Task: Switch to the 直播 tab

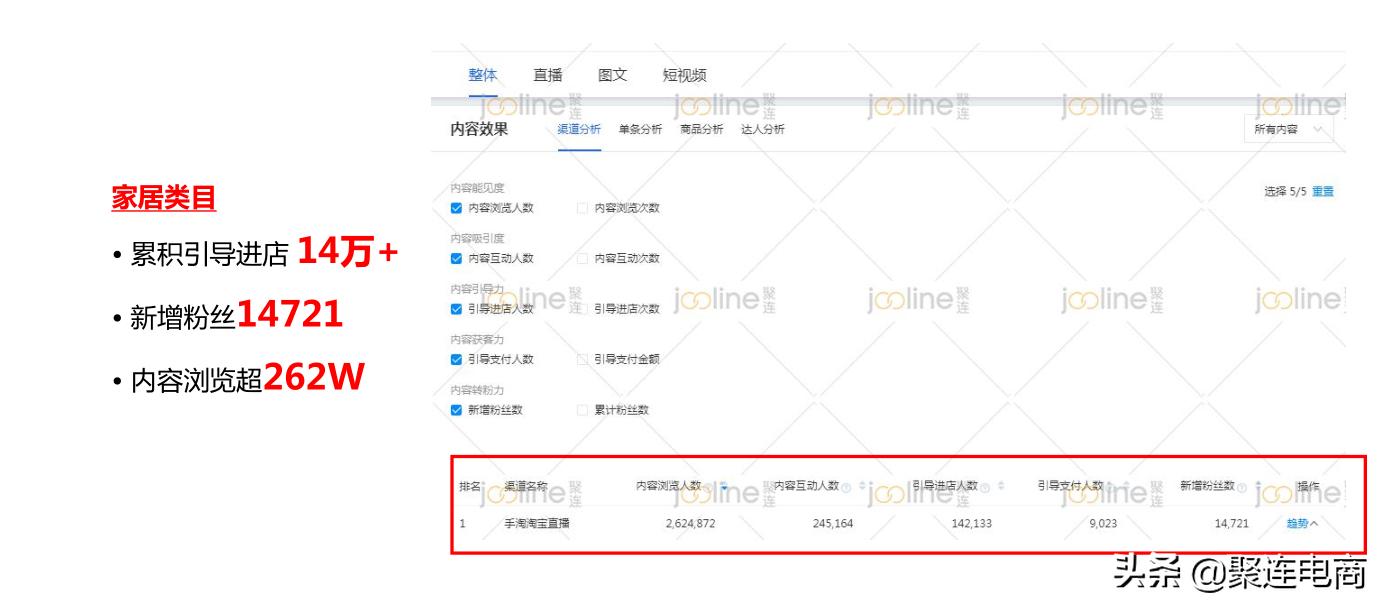Action: point(548,74)
